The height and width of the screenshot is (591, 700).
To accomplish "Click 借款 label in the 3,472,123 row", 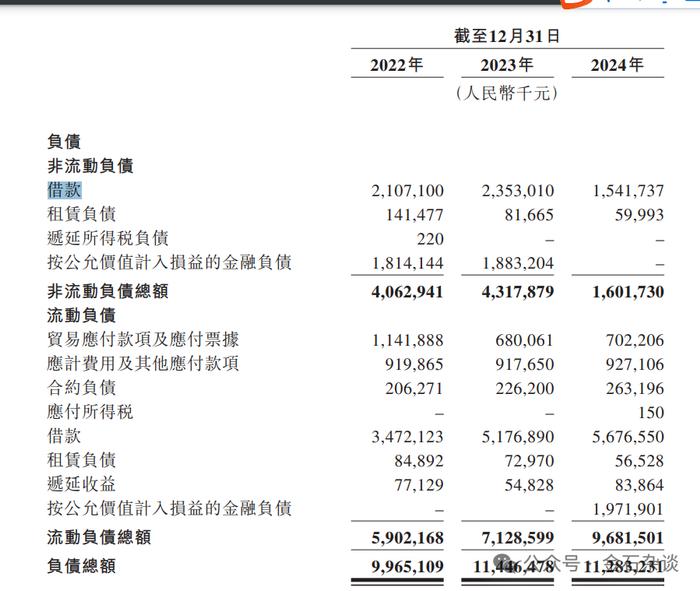I will 64,436.
